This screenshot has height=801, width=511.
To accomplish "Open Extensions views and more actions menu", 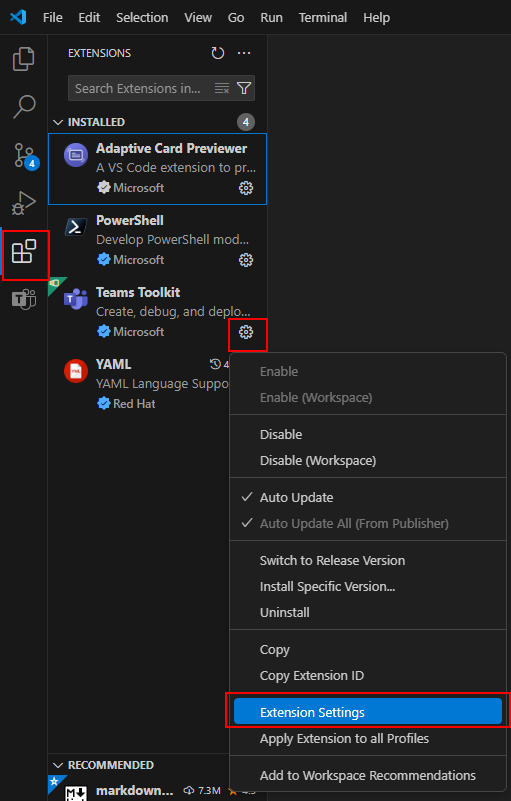I will [x=244, y=53].
